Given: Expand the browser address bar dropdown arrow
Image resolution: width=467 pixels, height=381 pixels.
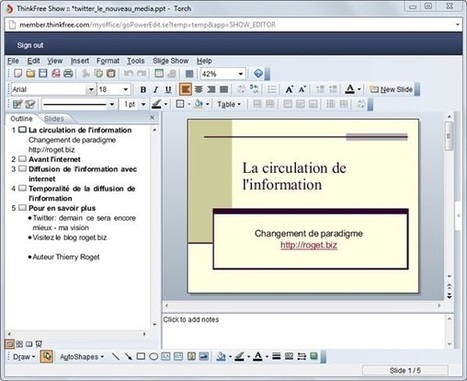Looking at the screenshot, I should [x=457, y=25].
